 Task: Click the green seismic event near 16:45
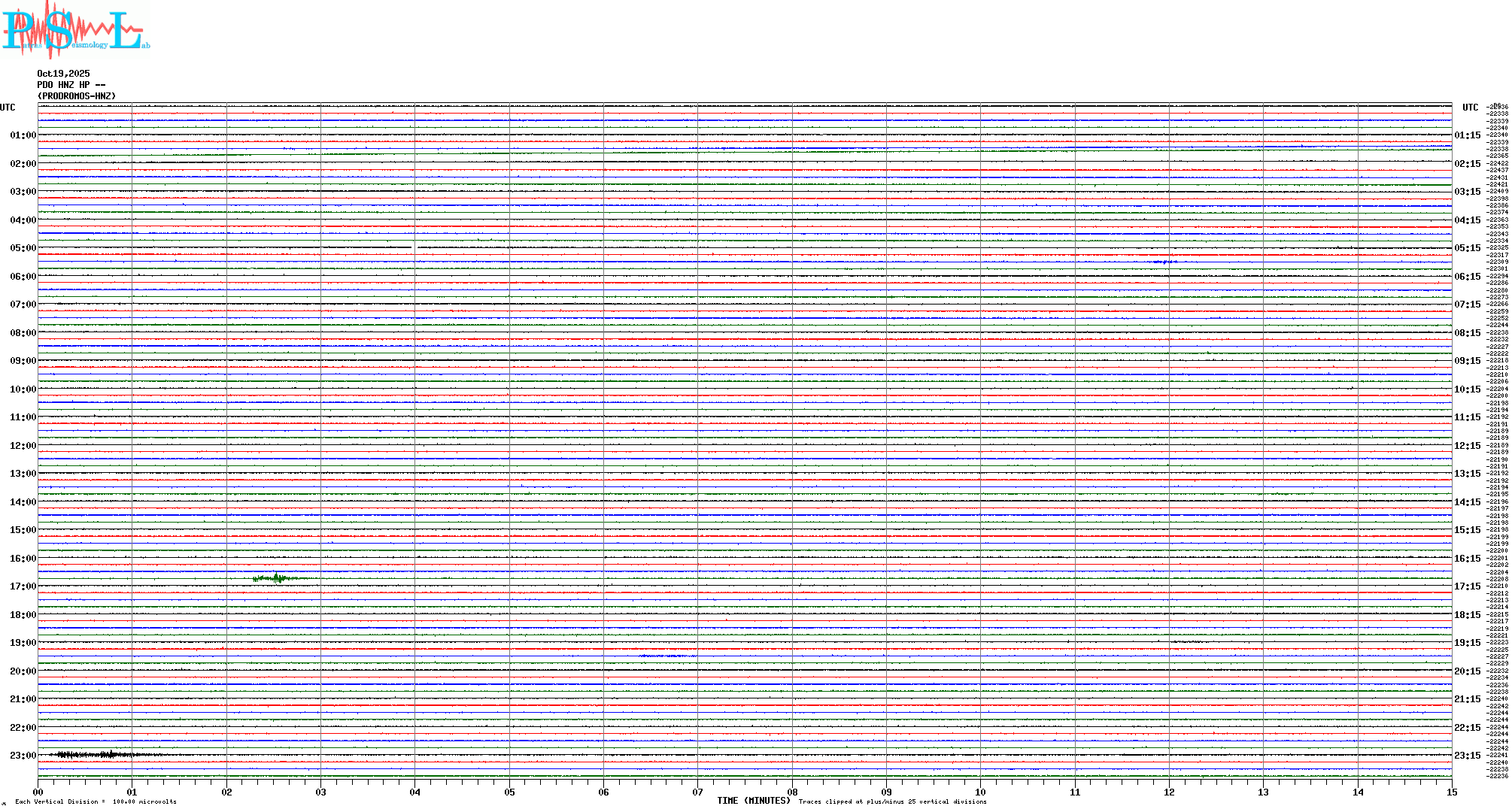click(x=277, y=578)
